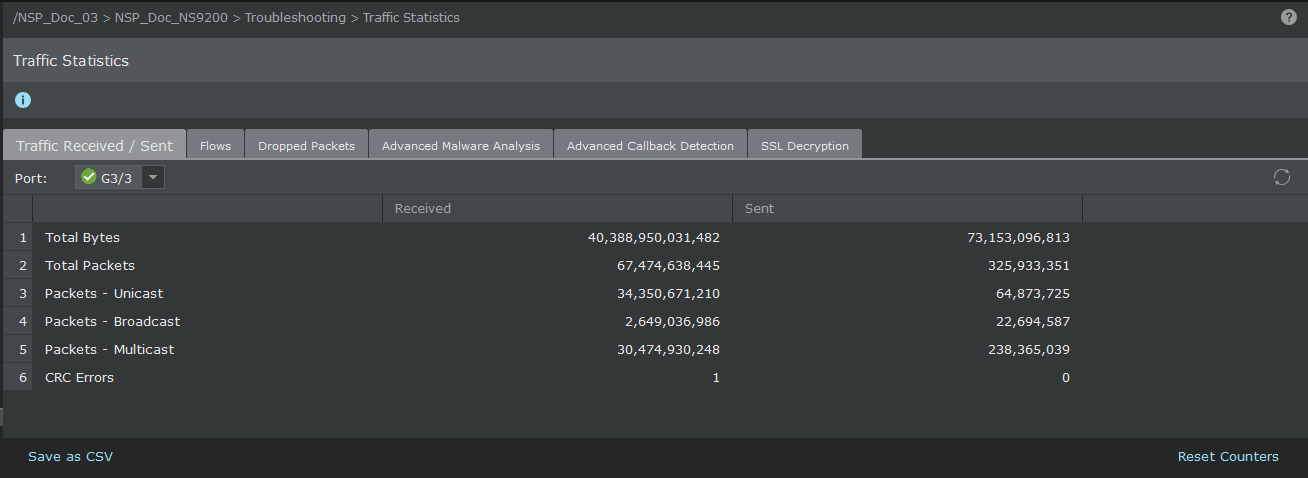Click the Received column header
This screenshot has width=1308, height=478.
(557, 209)
